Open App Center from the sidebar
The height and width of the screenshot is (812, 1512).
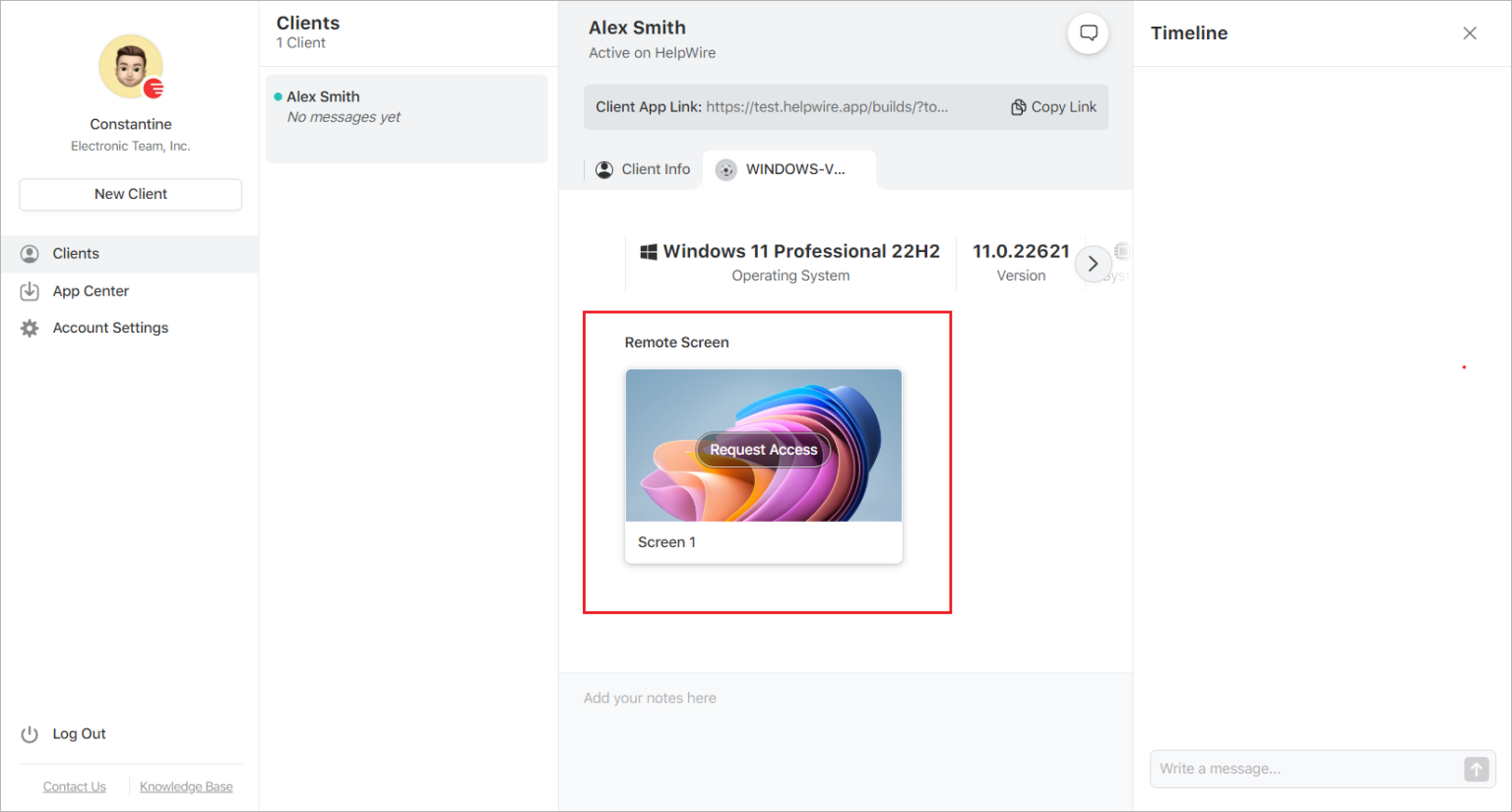91,290
